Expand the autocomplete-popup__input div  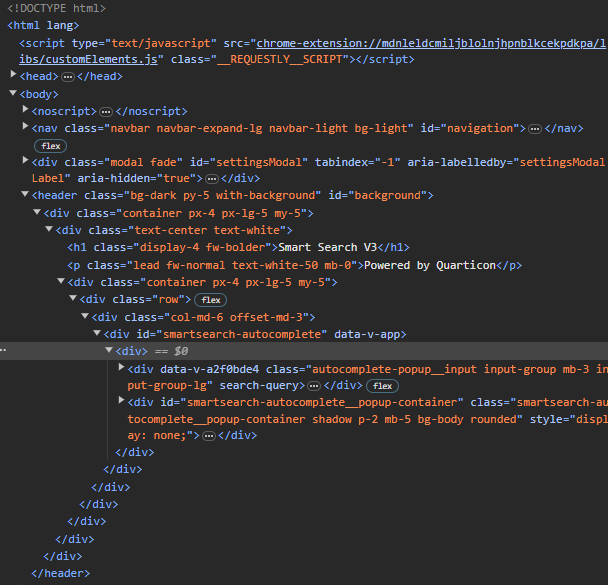[x=121, y=367]
